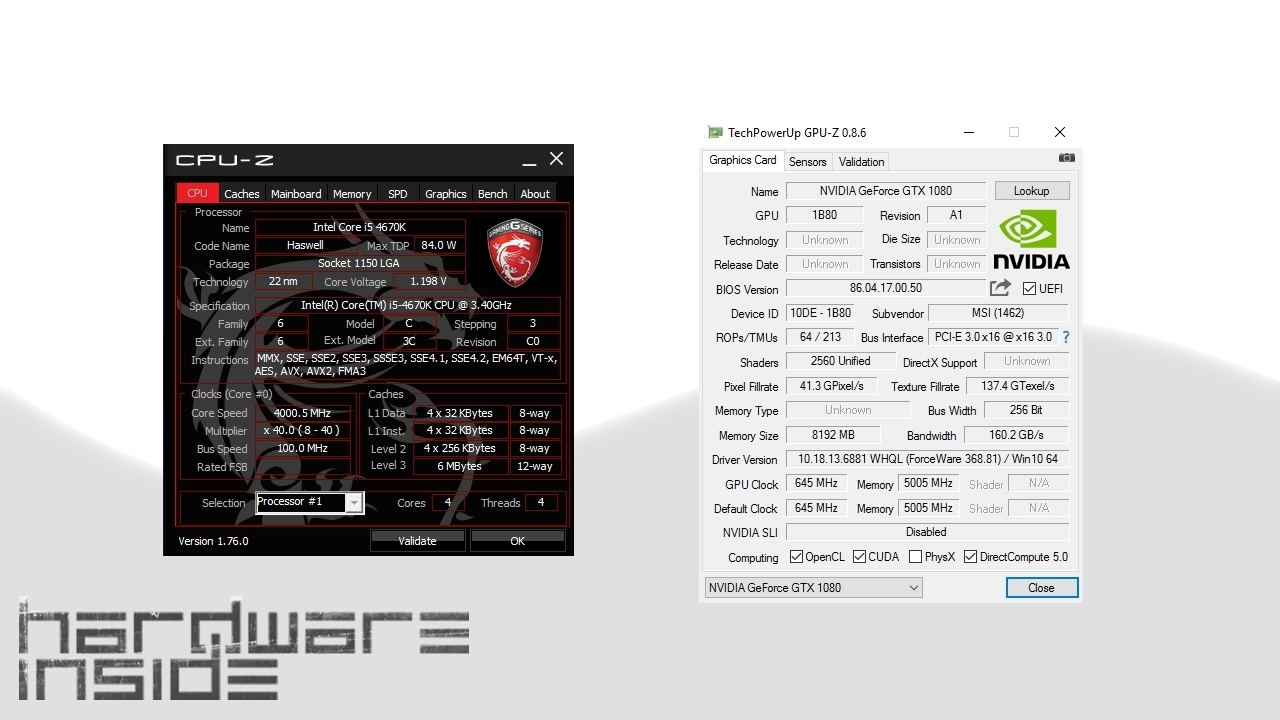Click the Bandwidth value 160.2 GB/s
1280x720 pixels.
click(1016, 435)
